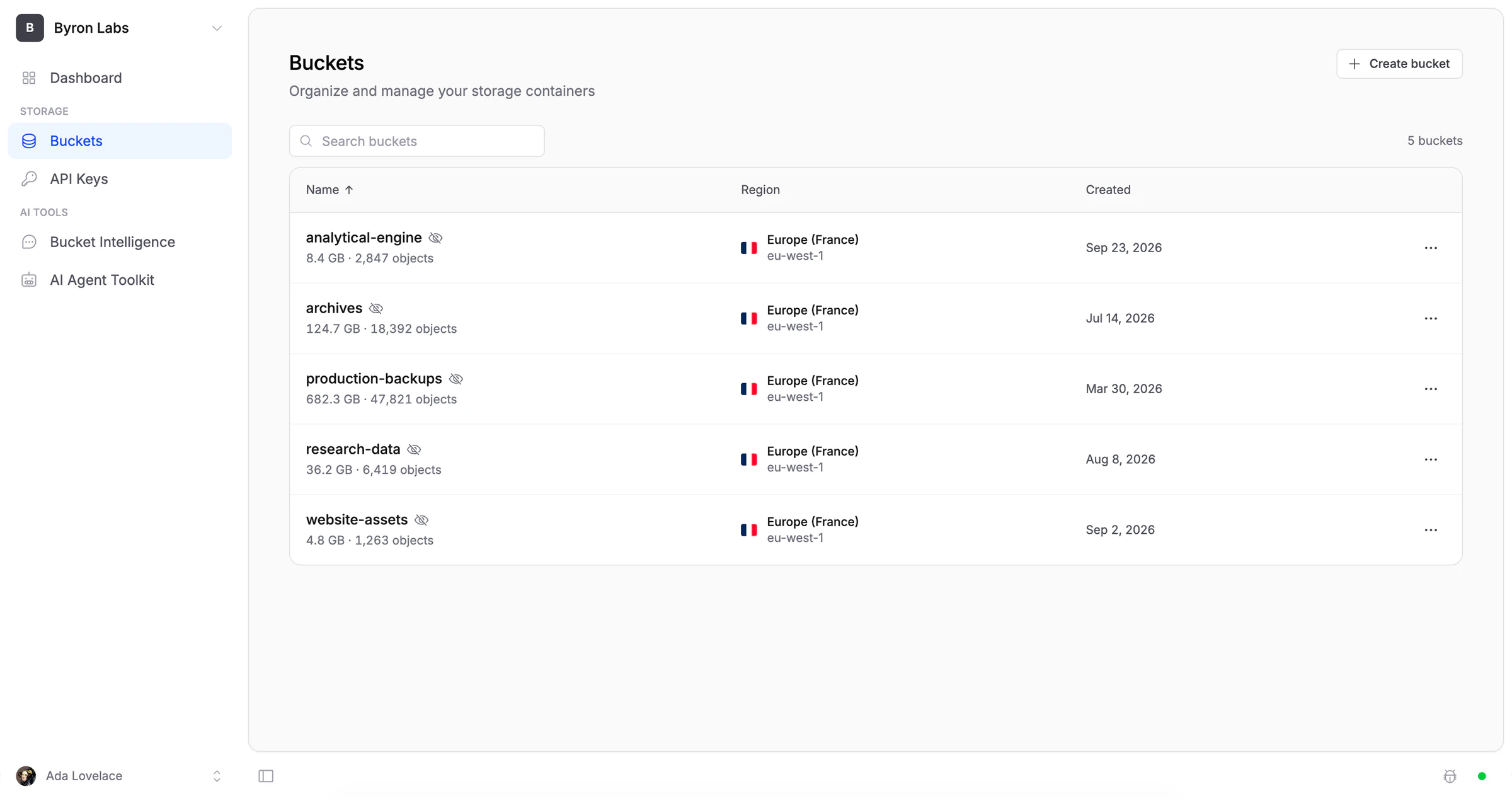This screenshot has width=1512, height=801.
Task: Click the API Keys key icon
Action: click(x=29, y=178)
